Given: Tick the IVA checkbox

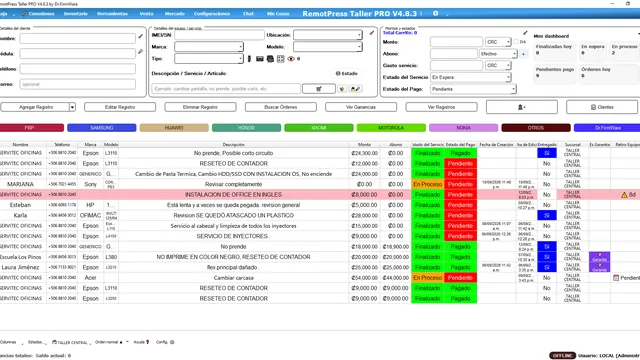Looking at the screenshot, I should coord(516,42).
